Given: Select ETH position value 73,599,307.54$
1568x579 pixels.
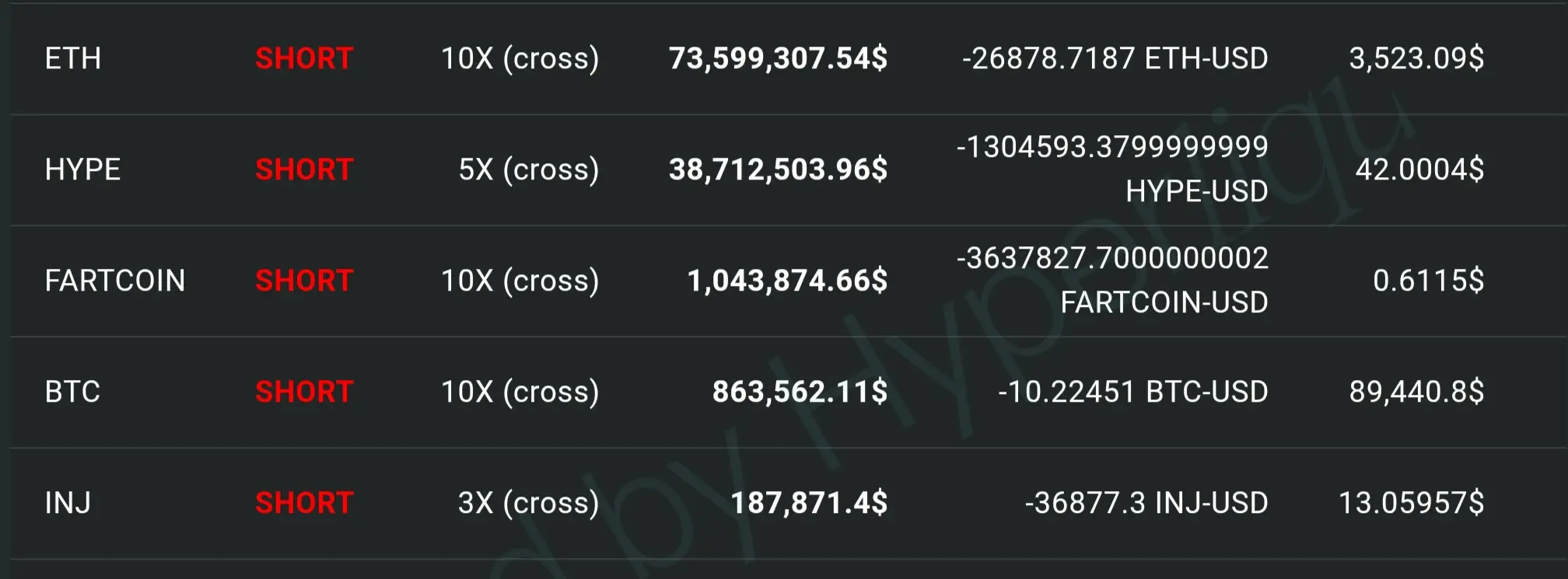Looking at the screenshot, I should (778, 58).
